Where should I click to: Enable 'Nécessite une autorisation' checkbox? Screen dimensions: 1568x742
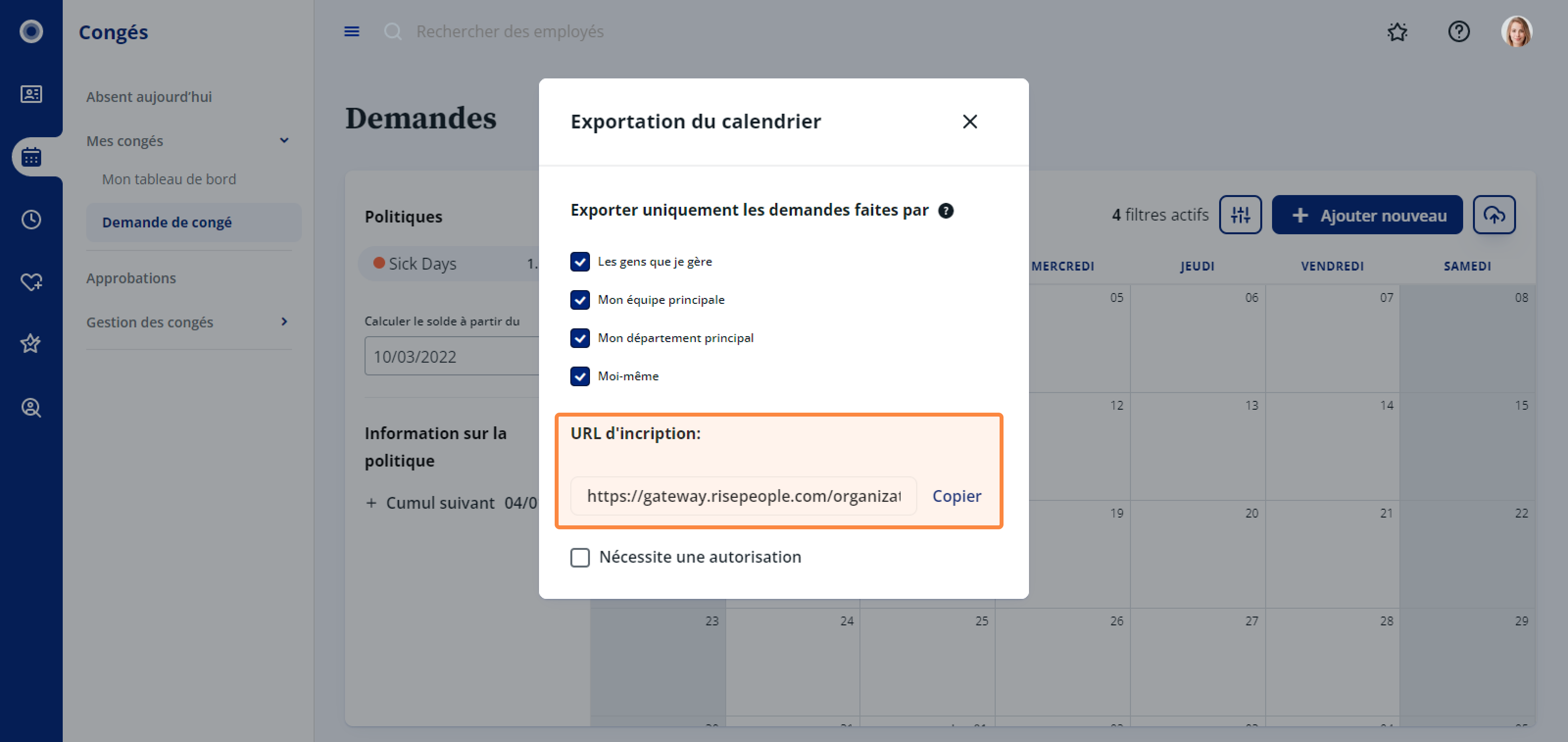(x=580, y=557)
